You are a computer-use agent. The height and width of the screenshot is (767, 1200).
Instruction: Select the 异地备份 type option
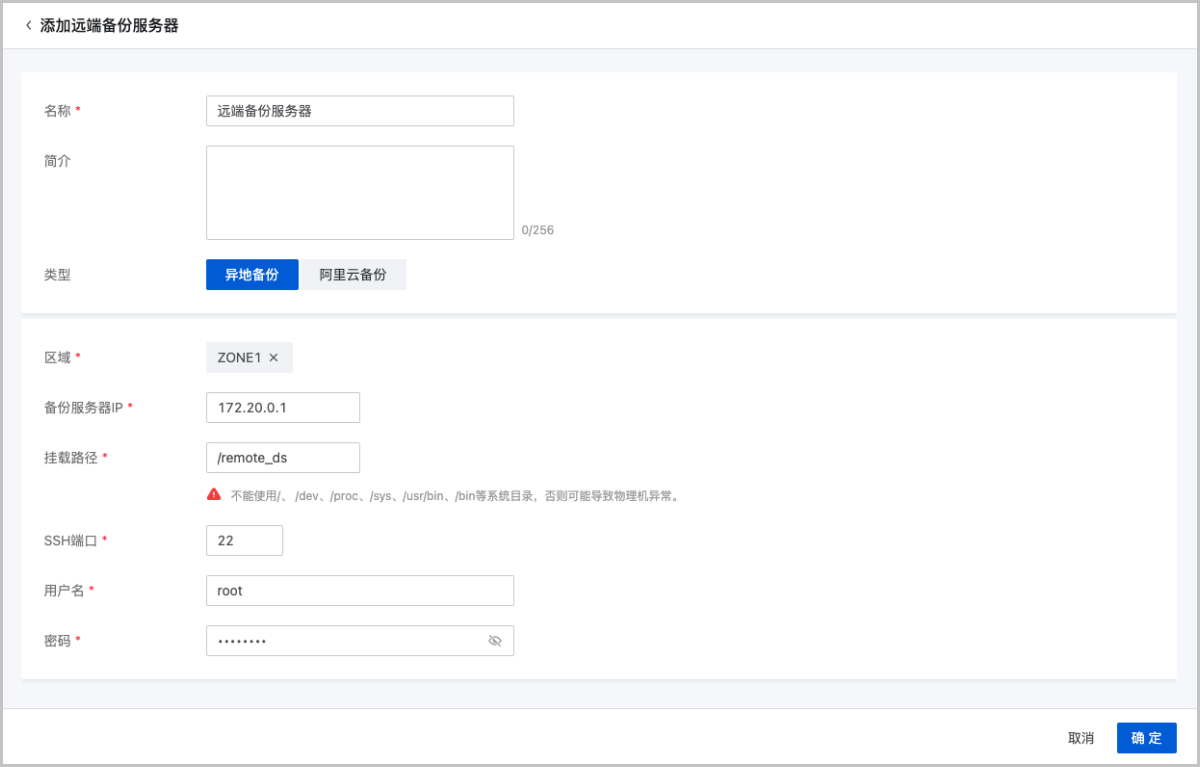click(252, 275)
